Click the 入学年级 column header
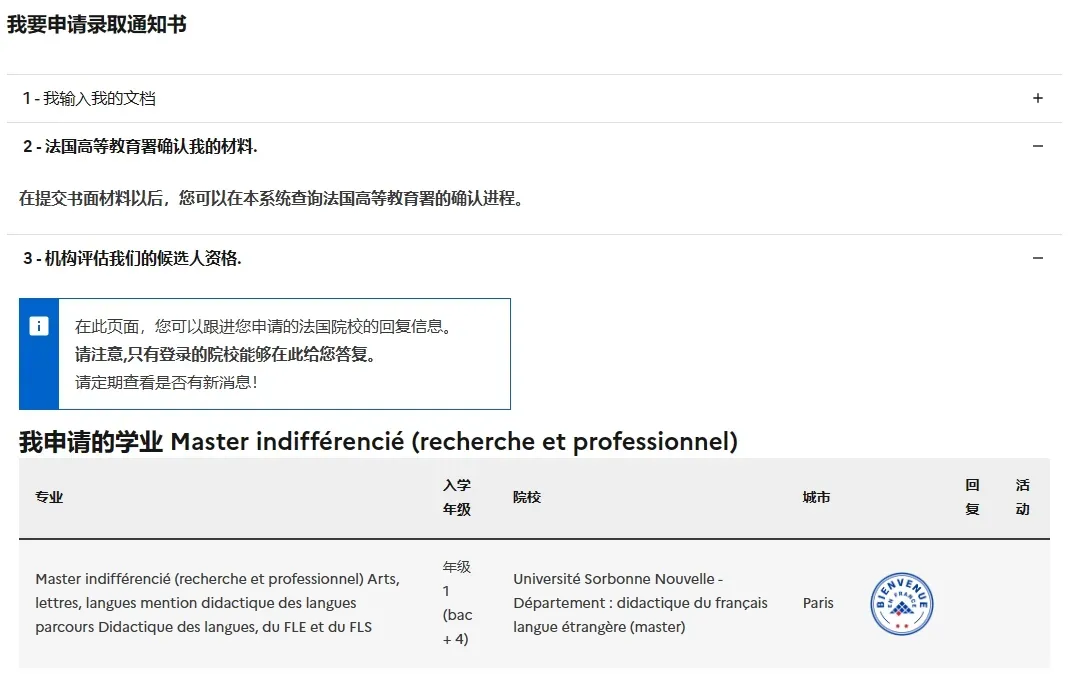Image resolution: width=1070 pixels, height=677 pixels. (x=458, y=497)
